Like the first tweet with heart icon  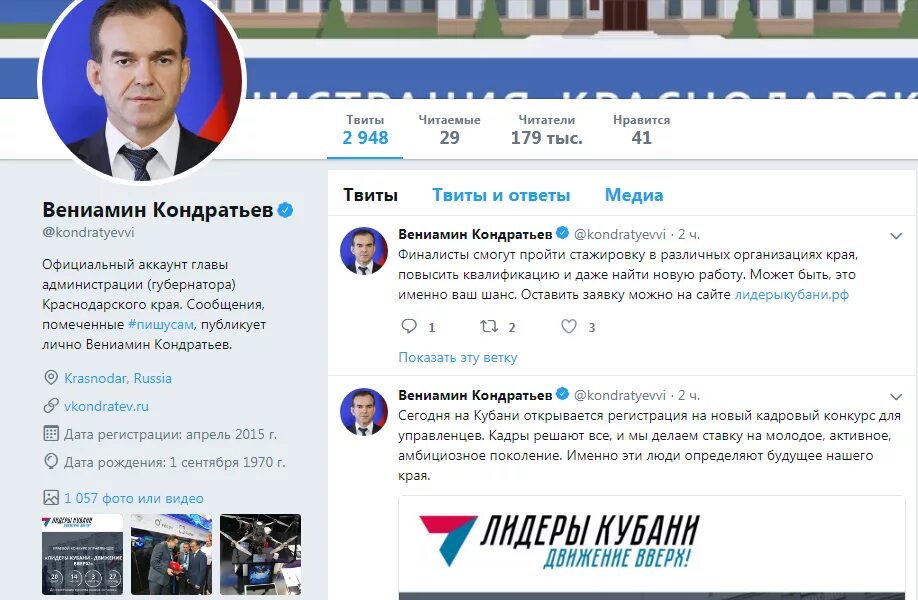click(x=569, y=326)
